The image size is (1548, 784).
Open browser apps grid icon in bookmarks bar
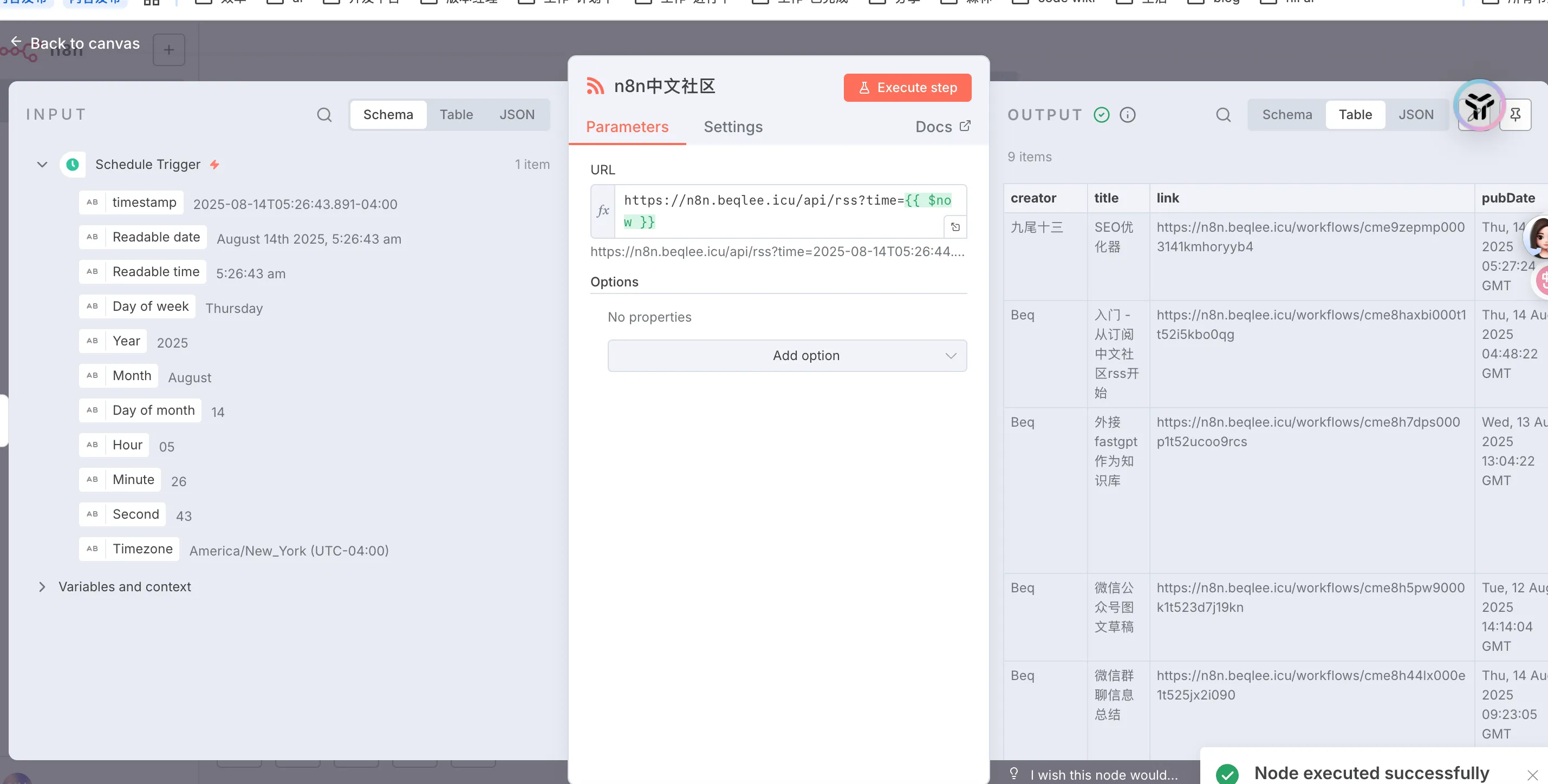pos(152,2)
